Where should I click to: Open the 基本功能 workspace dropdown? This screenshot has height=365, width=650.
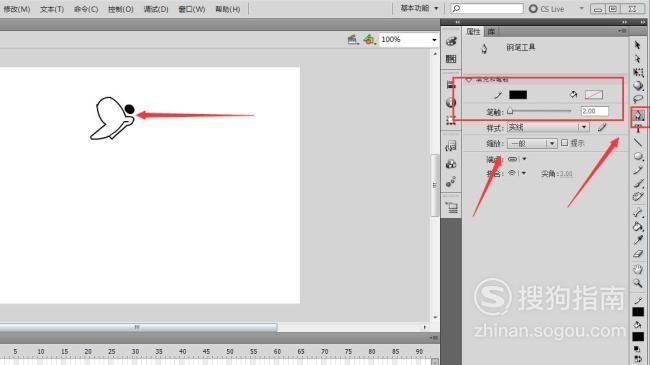tap(419, 8)
